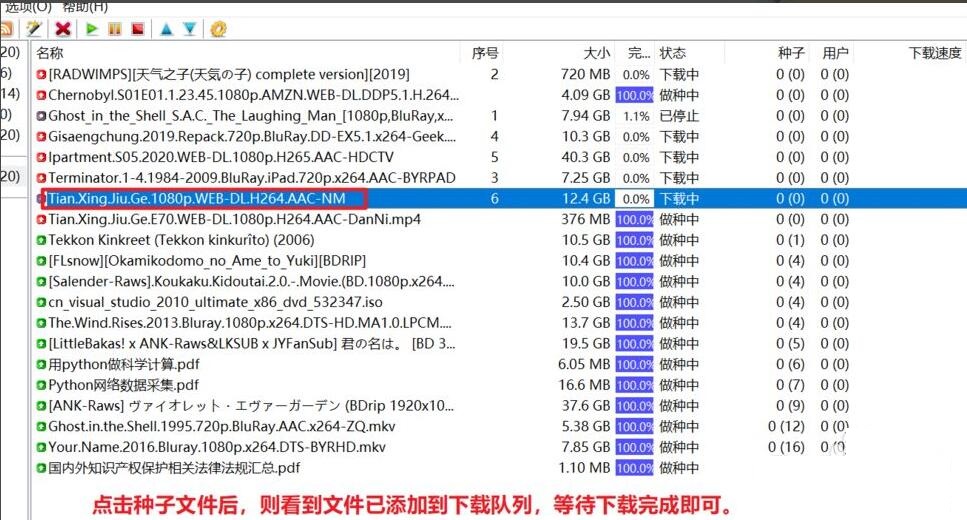Click the 已停止 status cell
Image resolution: width=967 pixels, height=520 pixels.
click(x=679, y=116)
